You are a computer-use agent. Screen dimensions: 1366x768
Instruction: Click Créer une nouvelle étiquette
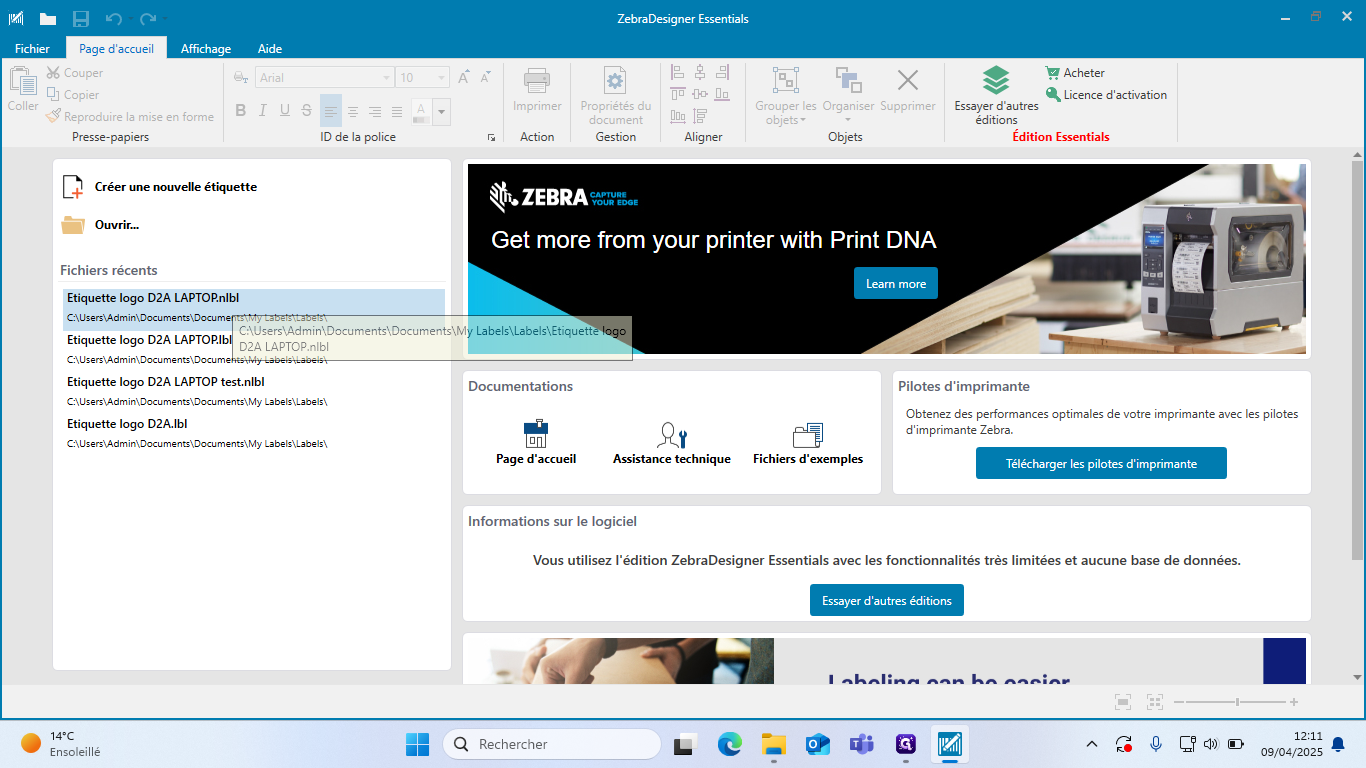[160, 187]
